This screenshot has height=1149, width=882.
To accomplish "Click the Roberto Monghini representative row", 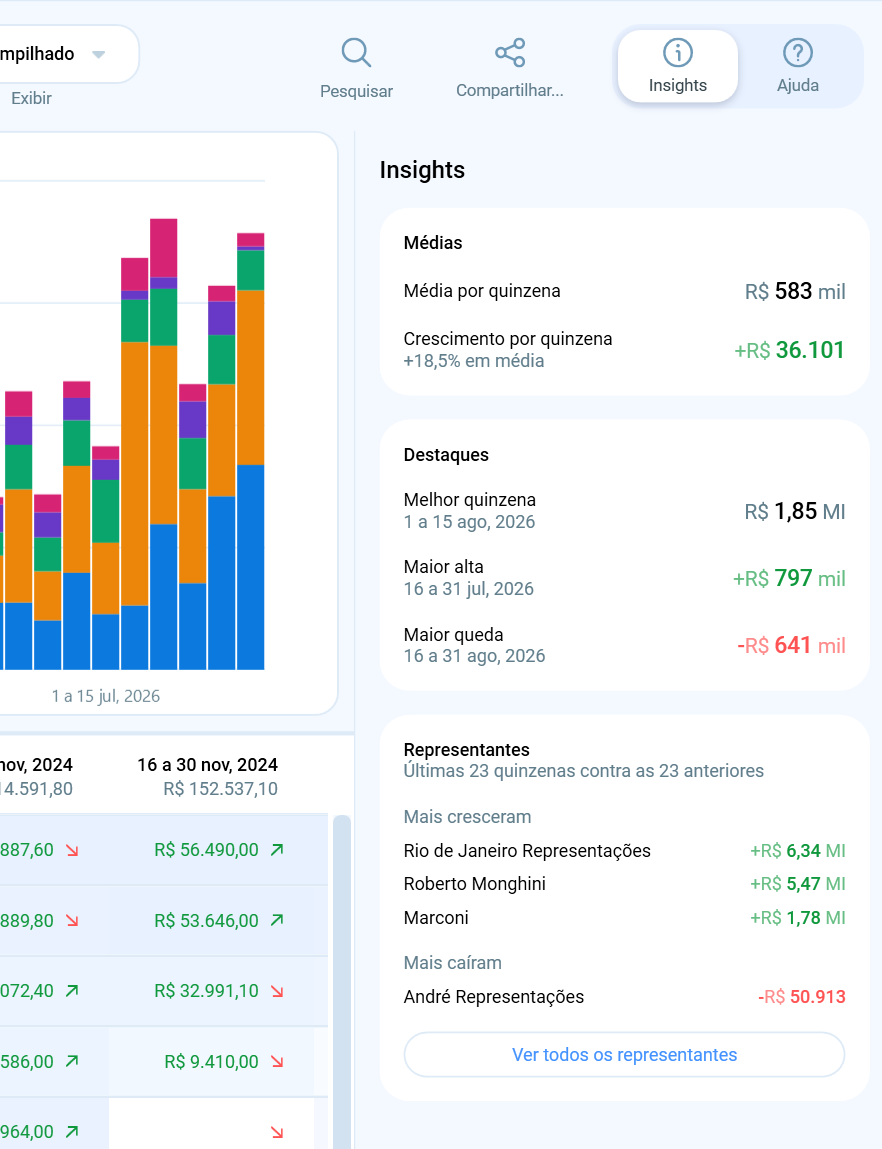I will click(624, 884).
